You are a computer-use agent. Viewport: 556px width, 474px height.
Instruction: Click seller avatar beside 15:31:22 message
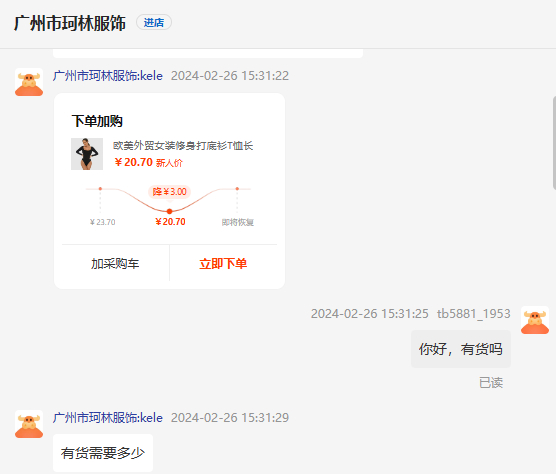[29, 82]
